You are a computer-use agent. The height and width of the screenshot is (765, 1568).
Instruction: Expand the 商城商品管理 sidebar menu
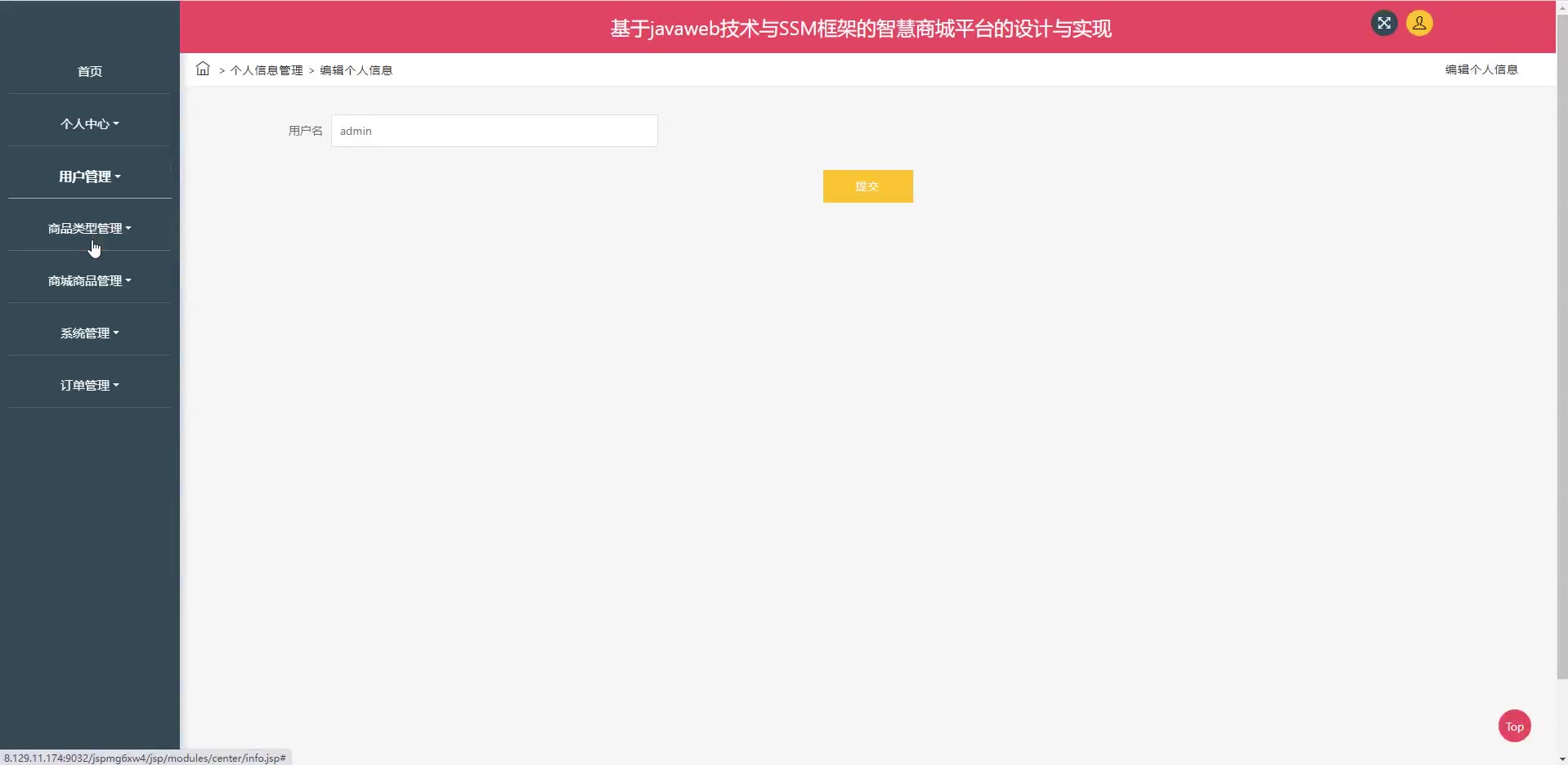(90, 280)
